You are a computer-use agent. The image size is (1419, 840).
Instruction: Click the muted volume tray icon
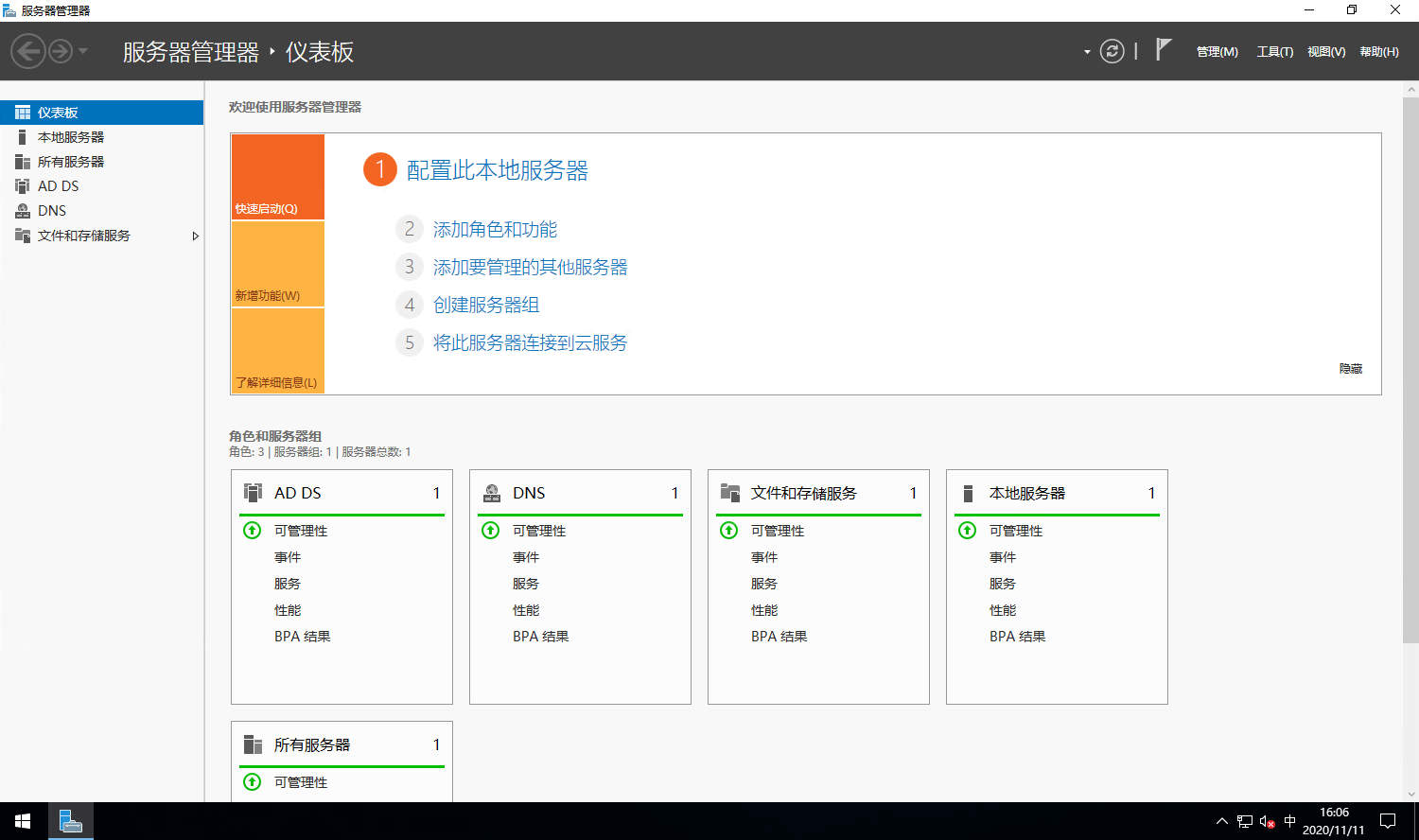1268,821
